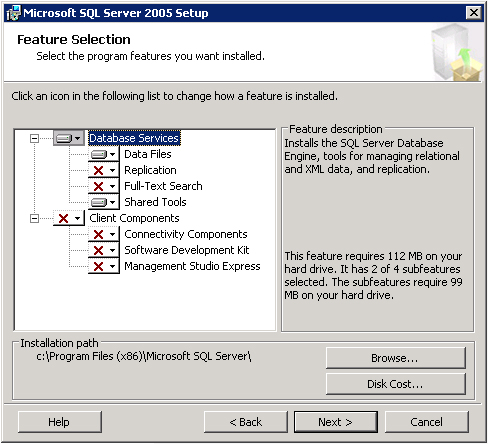
Task: Click the Data Files drive icon
Action: click(x=99, y=154)
